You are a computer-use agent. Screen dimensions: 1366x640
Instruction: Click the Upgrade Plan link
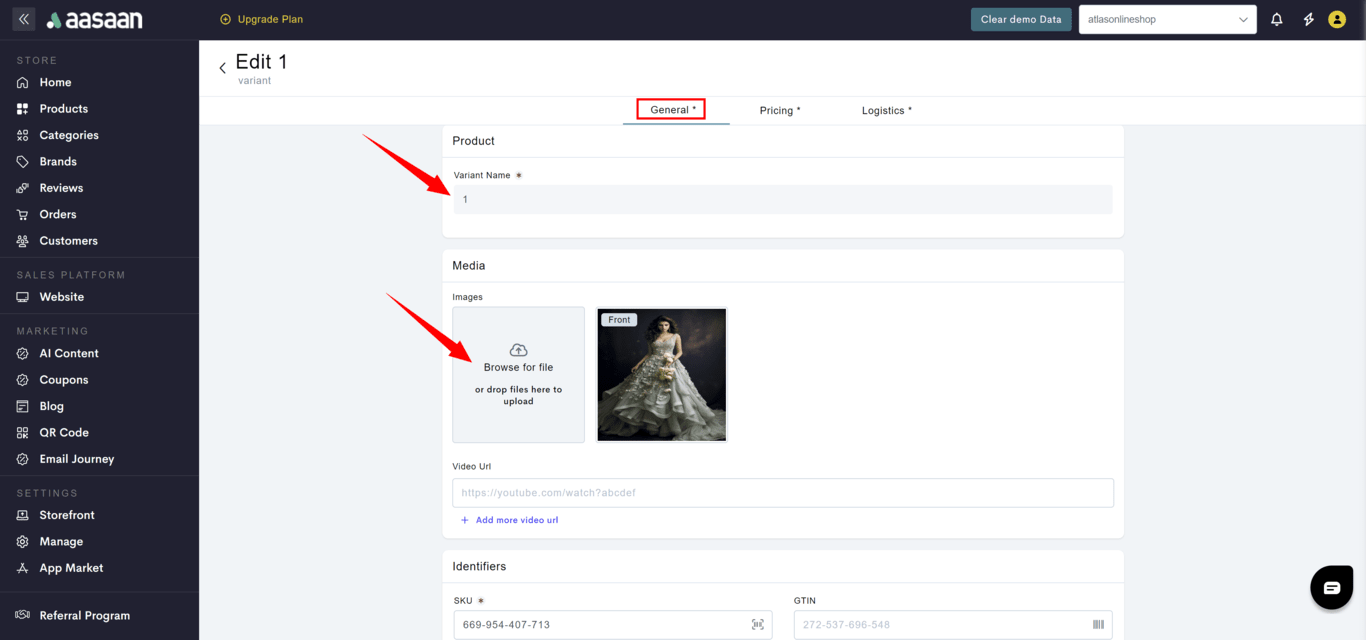coord(262,19)
